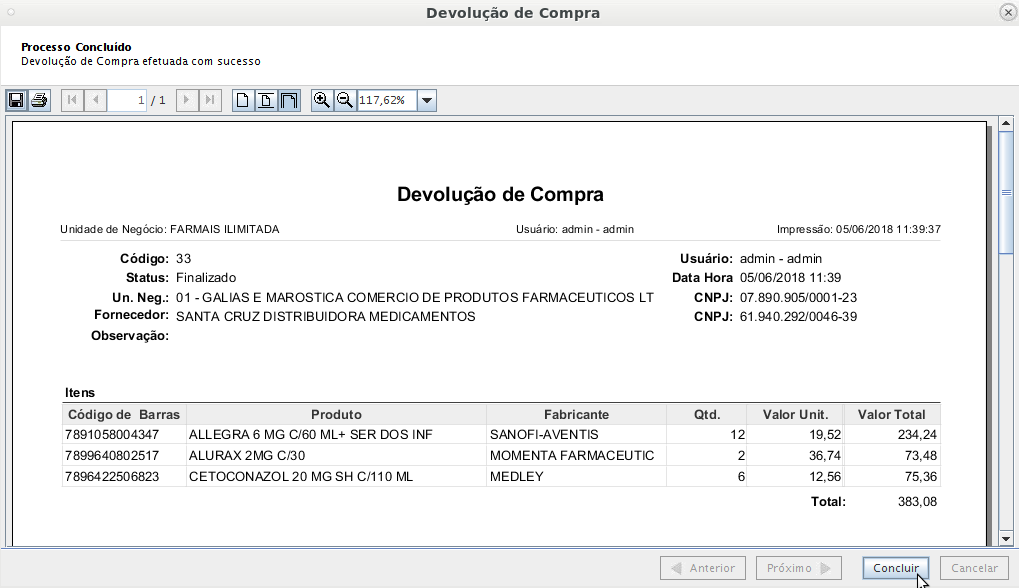Click the Valor Total column header
1019x588 pixels.
(892, 415)
